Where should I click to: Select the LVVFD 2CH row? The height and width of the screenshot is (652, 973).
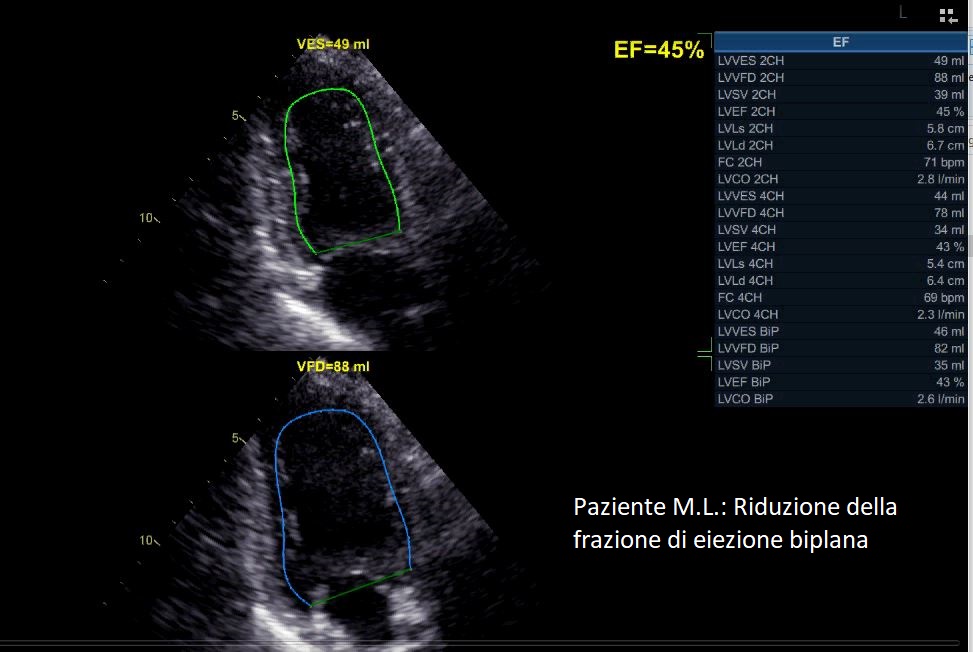point(840,78)
